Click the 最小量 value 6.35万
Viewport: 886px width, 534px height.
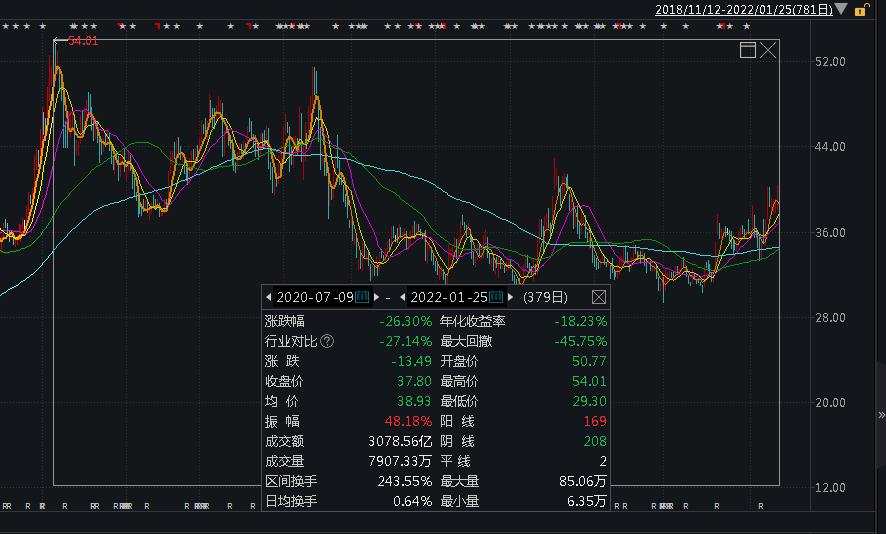click(x=587, y=501)
